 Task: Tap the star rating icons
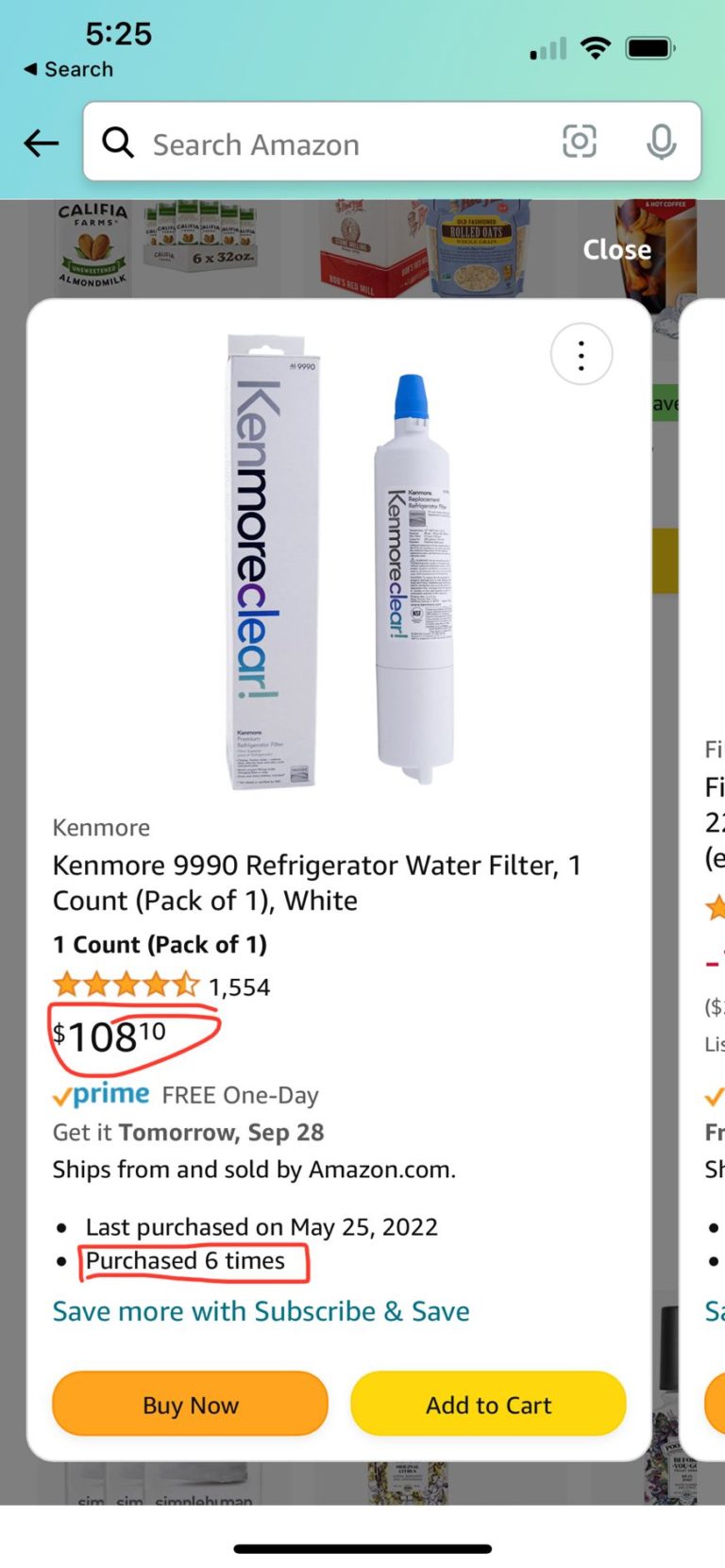(126, 986)
